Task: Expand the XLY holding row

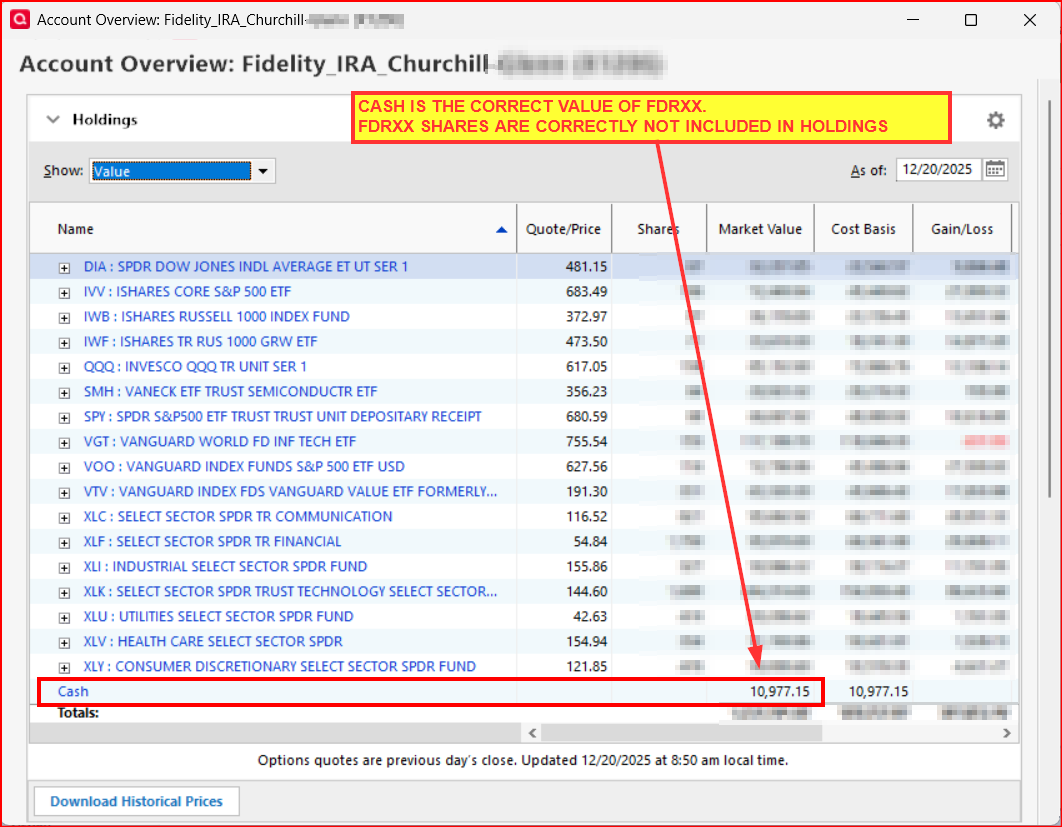Action: point(64,669)
